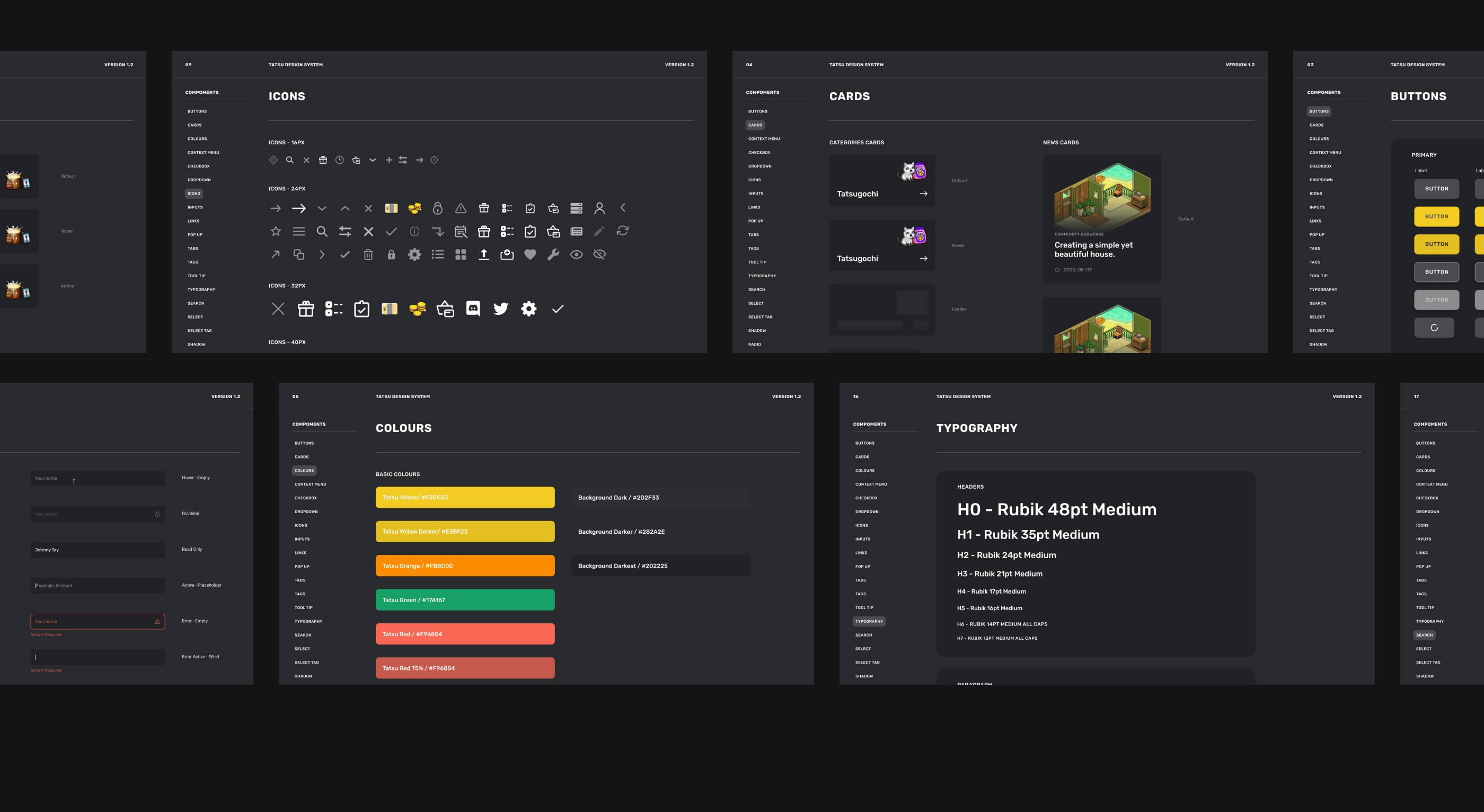Click the Johnny Tay input field
Viewport: 1484px width, 812px height.
coord(98,550)
